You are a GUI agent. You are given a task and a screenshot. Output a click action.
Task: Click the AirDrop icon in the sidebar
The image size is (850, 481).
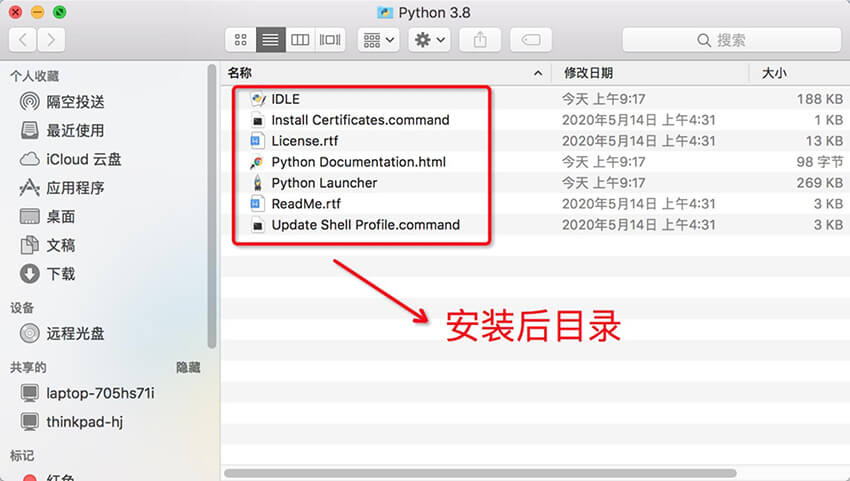coord(29,101)
